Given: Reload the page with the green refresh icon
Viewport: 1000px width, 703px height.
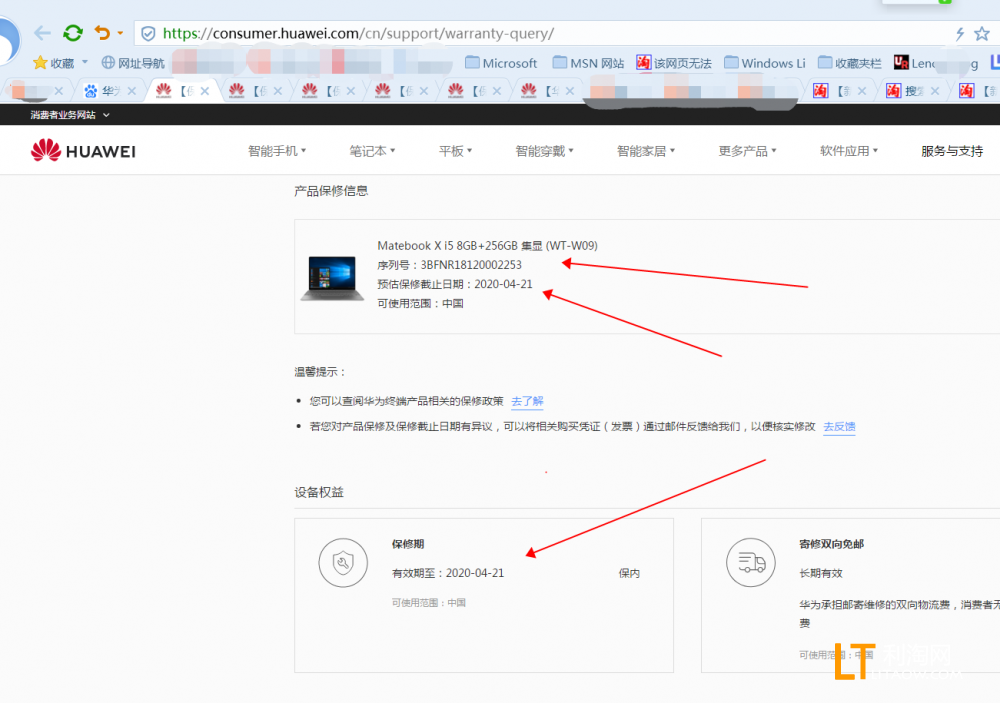Looking at the screenshot, I should coord(73,33).
